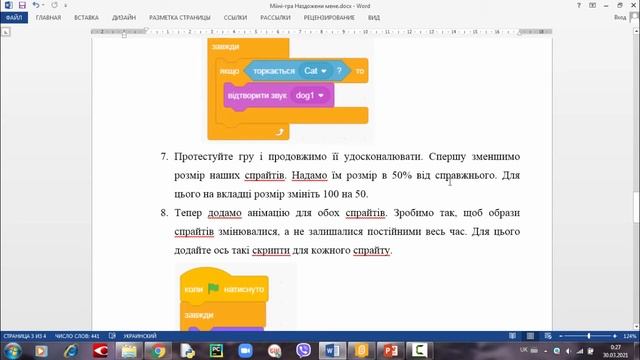The image size is (640, 360).
Task: Switch to Print Layout view icon
Action: 530,336
